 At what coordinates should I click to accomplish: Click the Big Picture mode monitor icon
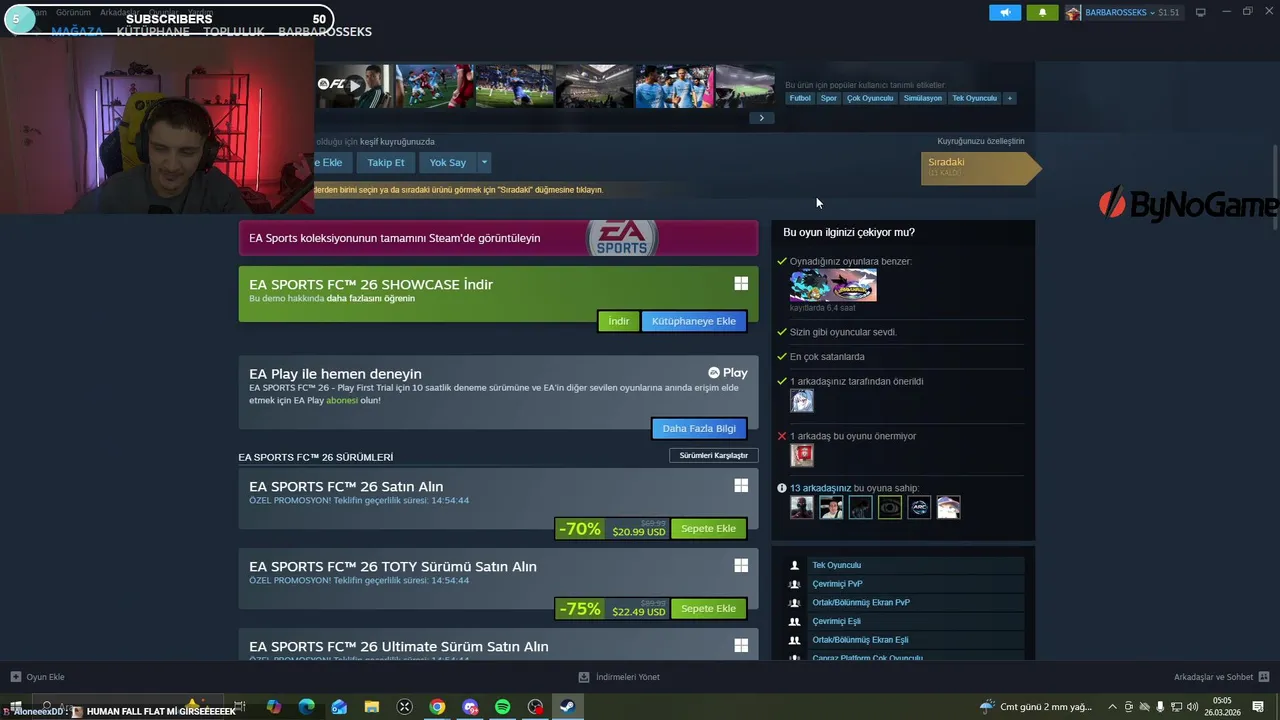point(1201,13)
